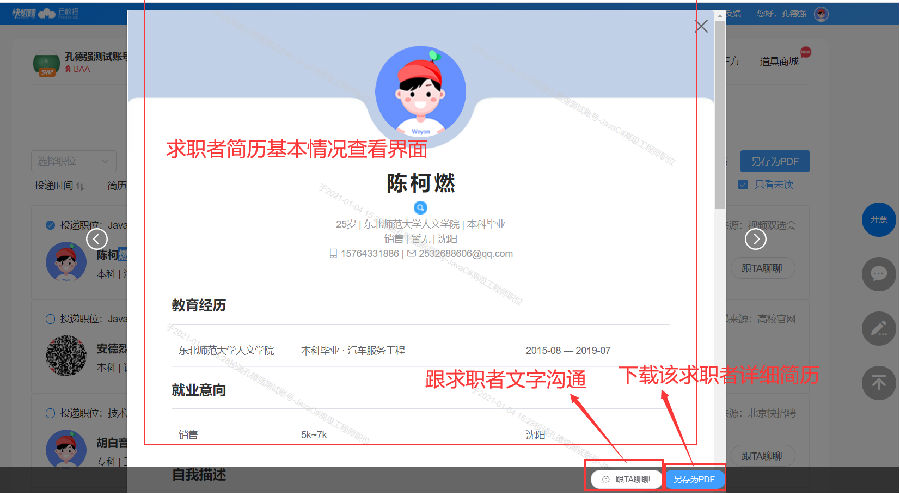The width and height of the screenshot is (899, 493).
Task: Toggle the 只看未读 checkbox in the background page
Action: [x=743, y=185]
